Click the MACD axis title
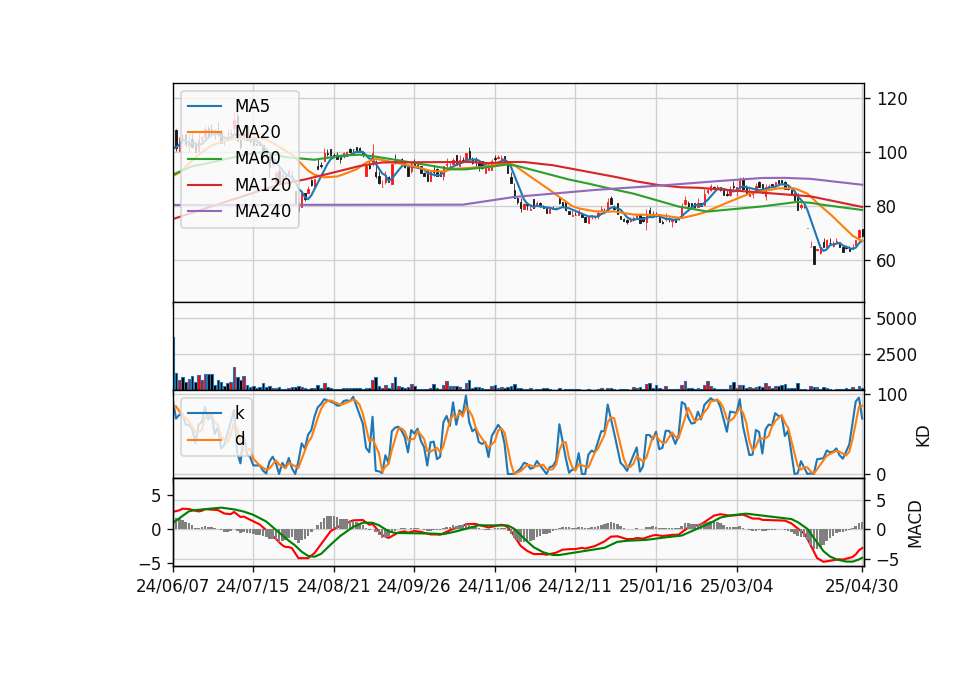 point(915,524)
